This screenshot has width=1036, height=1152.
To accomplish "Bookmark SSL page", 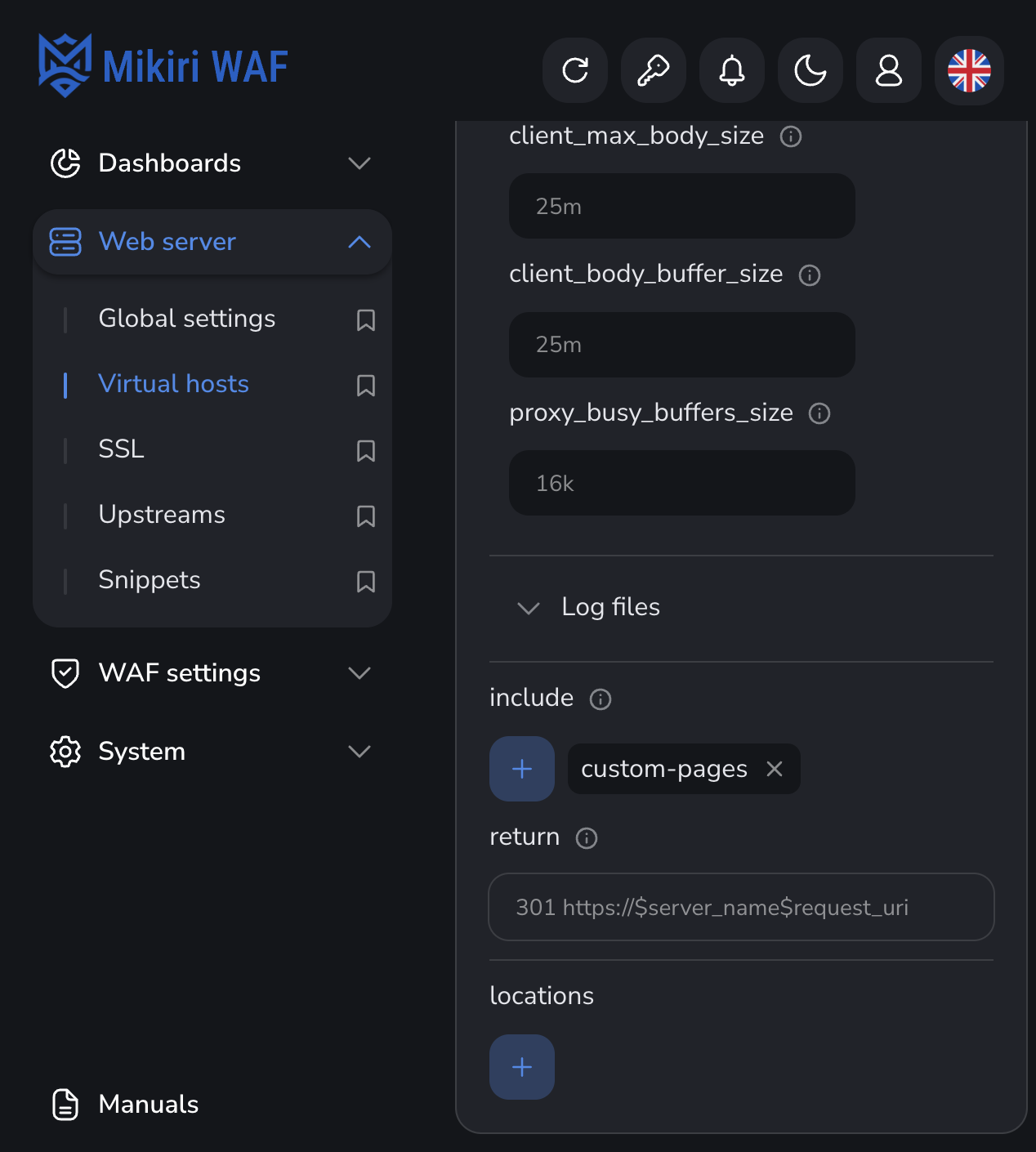I will 366,450.
